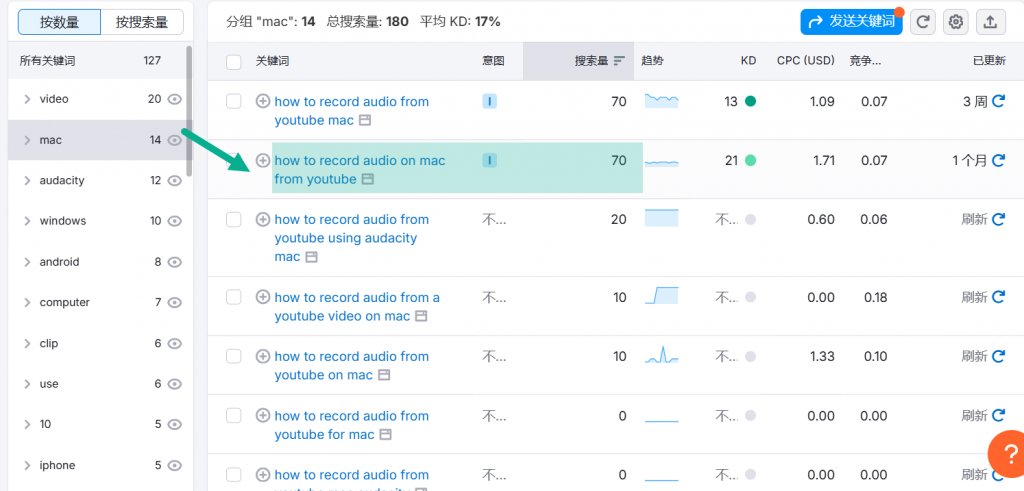The height and width of the screenshot is (491, 1024).
Task: Open link 'how to record audio from youtube for mac'
Action: pyautogui.click(x=351, y=425)
